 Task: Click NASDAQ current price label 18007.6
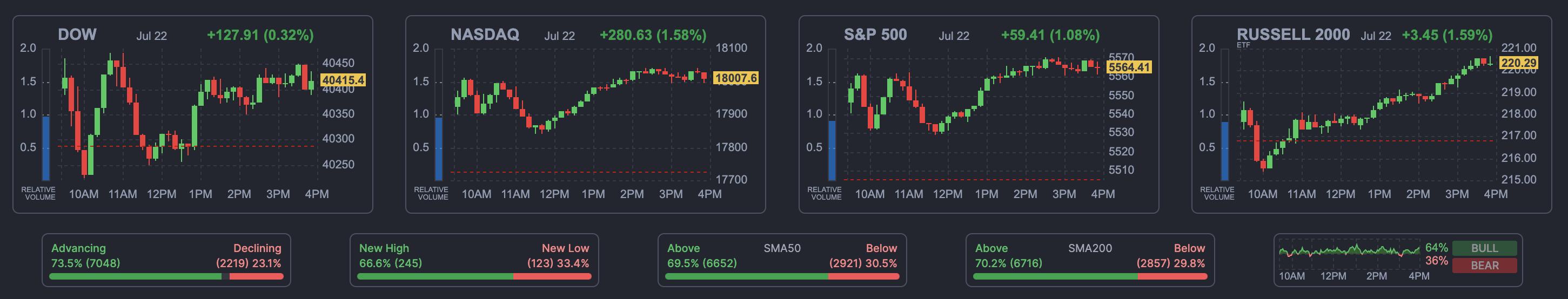735,78
